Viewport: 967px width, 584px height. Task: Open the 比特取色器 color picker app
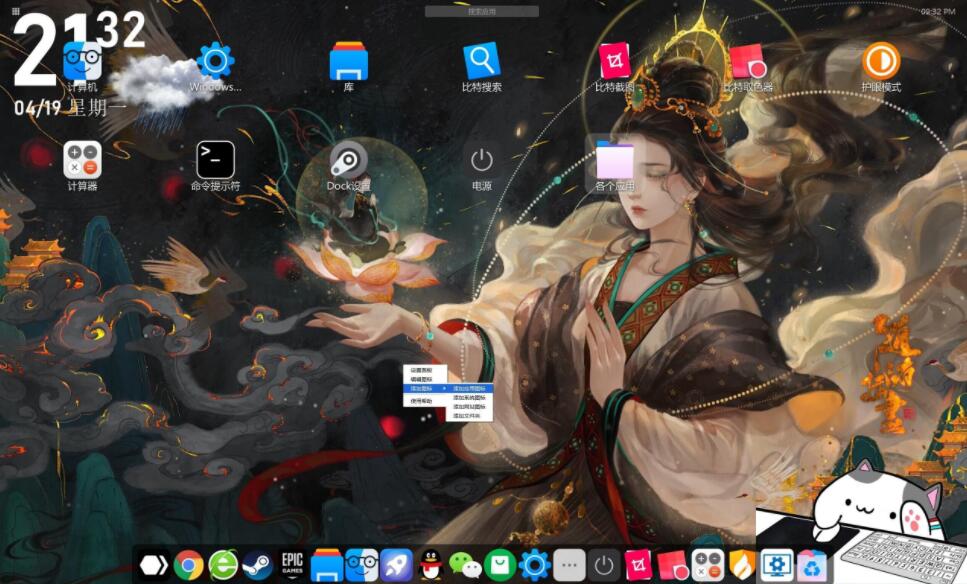[x=749, y=60]
